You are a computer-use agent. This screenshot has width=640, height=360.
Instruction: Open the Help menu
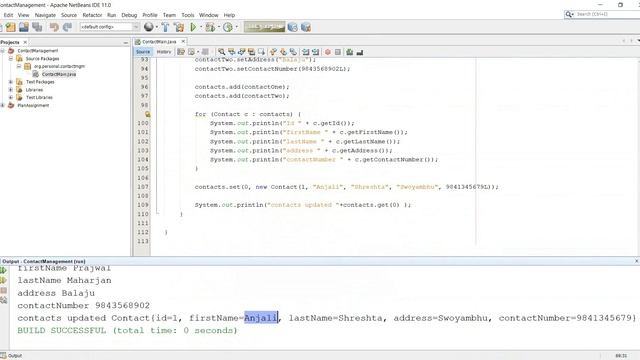tap(229, 15)
